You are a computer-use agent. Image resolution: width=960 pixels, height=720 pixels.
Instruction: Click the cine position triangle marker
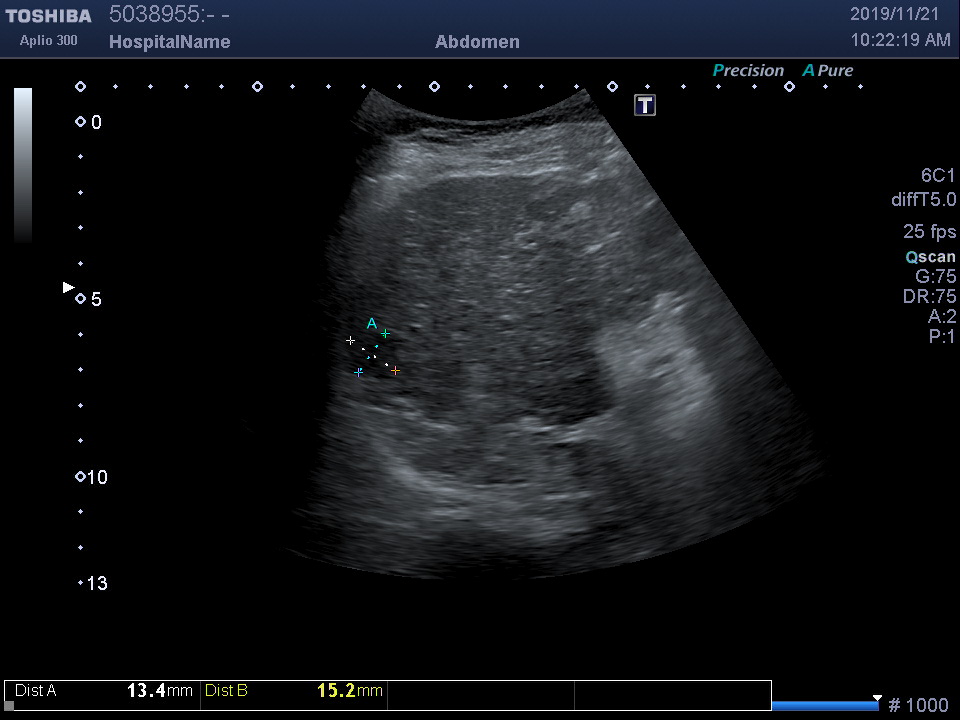(x=877, y=698)
